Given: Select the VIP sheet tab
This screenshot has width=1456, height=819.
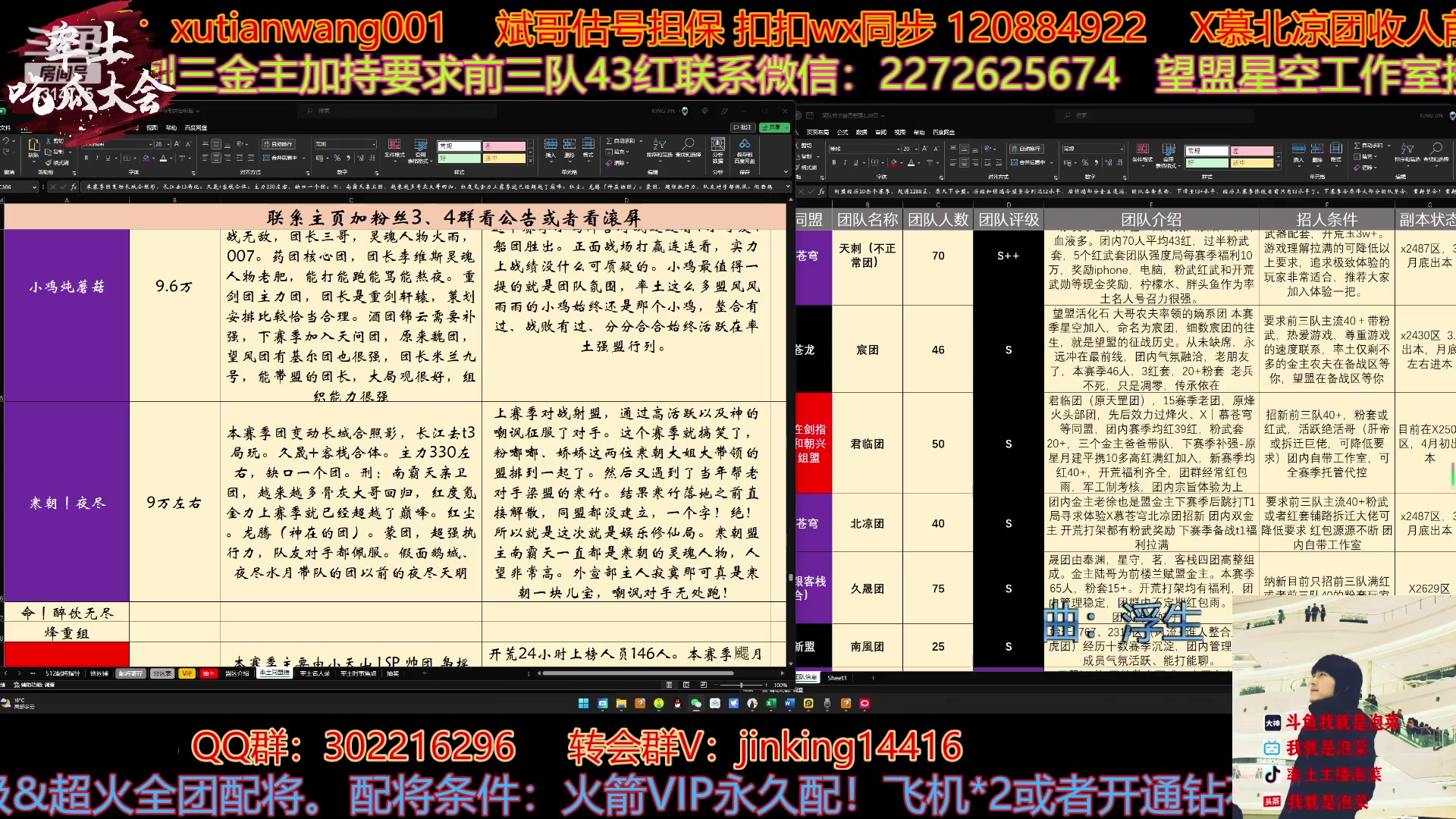Looking at the screenshot, I should [x=187, y=673].
